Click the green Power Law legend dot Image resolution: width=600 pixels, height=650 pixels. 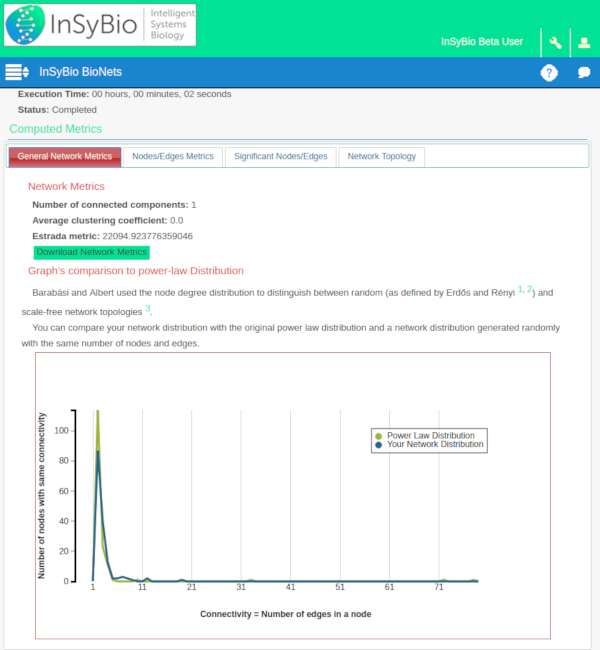378,436
